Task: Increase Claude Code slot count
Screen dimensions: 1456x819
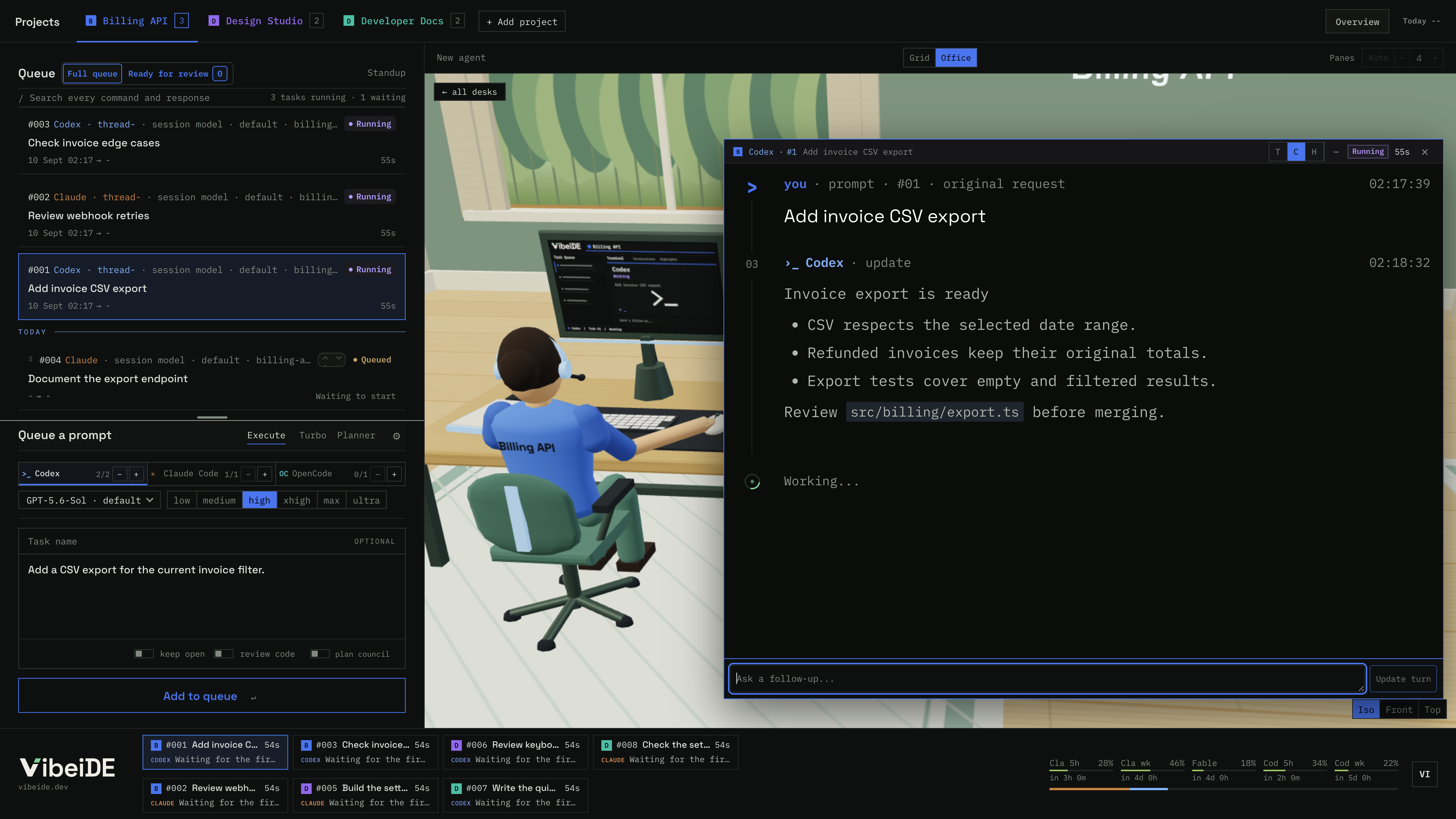Action: (264, 474)
